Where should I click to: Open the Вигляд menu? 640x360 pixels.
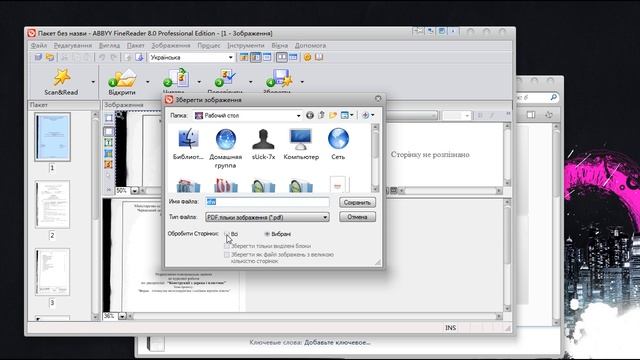(109, 45)
